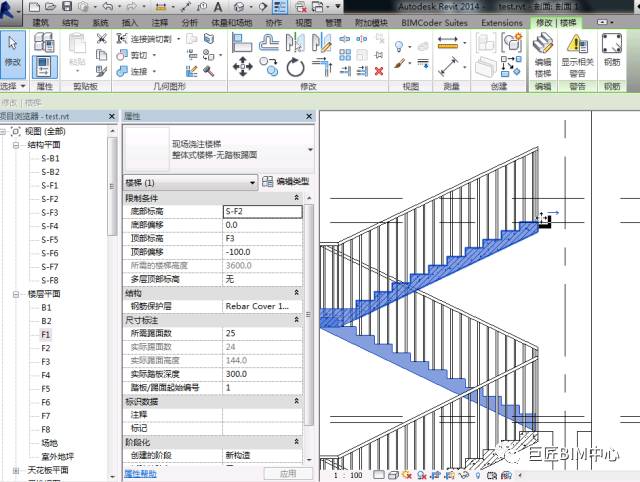Open the Join (连接) dropdown arrow
Image resolution: width=640 pixels, height=482 pixels.
click(155, 71)
